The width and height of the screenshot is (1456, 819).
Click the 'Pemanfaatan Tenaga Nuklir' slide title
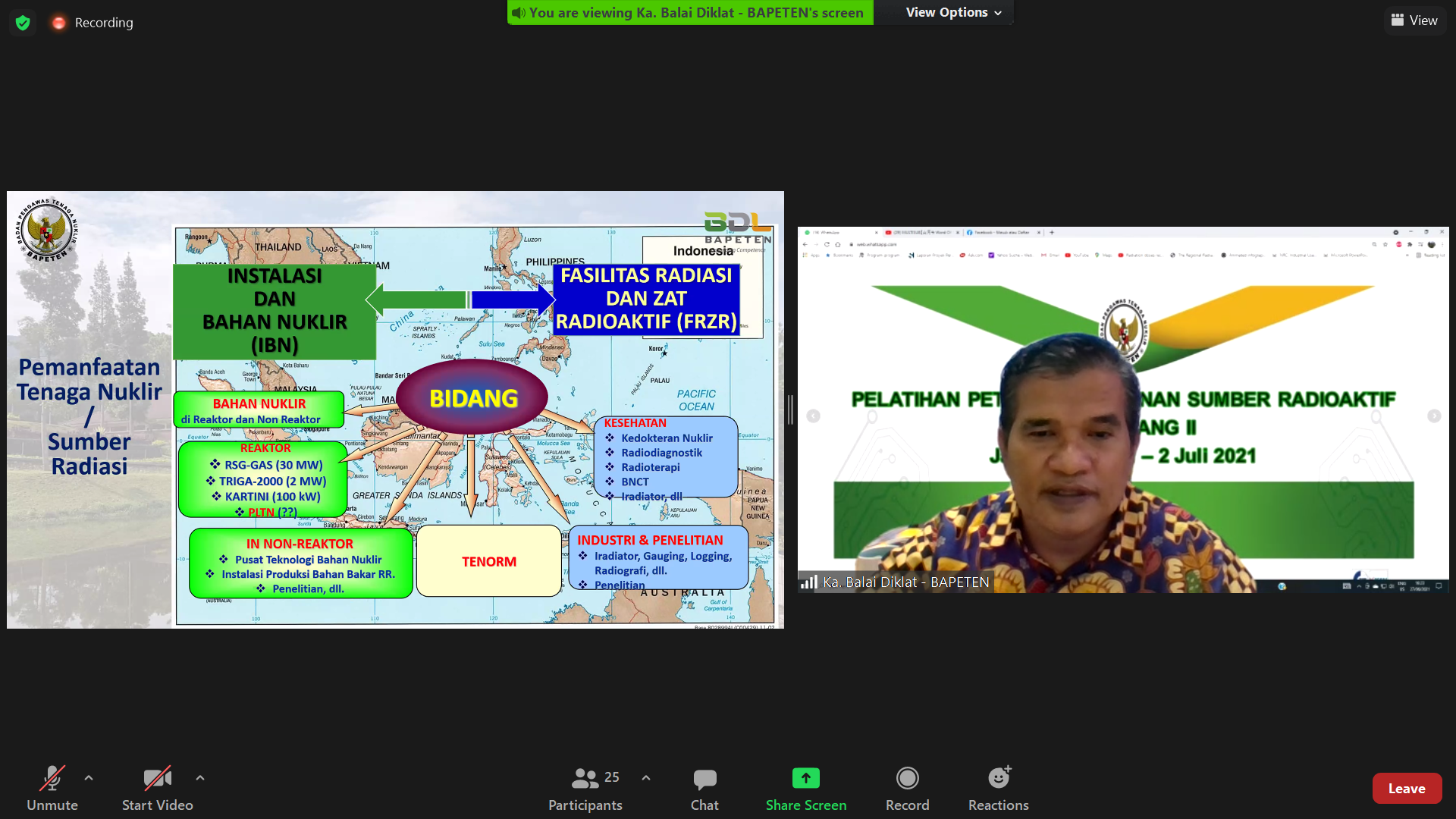pyautogui.click(x=89, y=416)
